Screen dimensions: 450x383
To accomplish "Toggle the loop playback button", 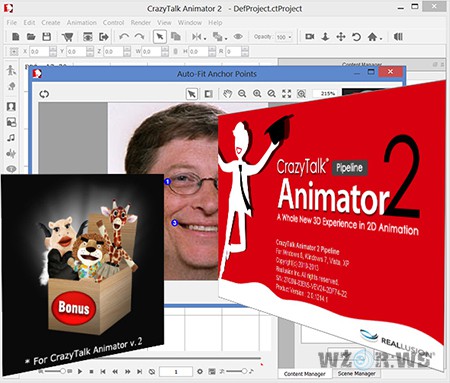I will 152,371.
